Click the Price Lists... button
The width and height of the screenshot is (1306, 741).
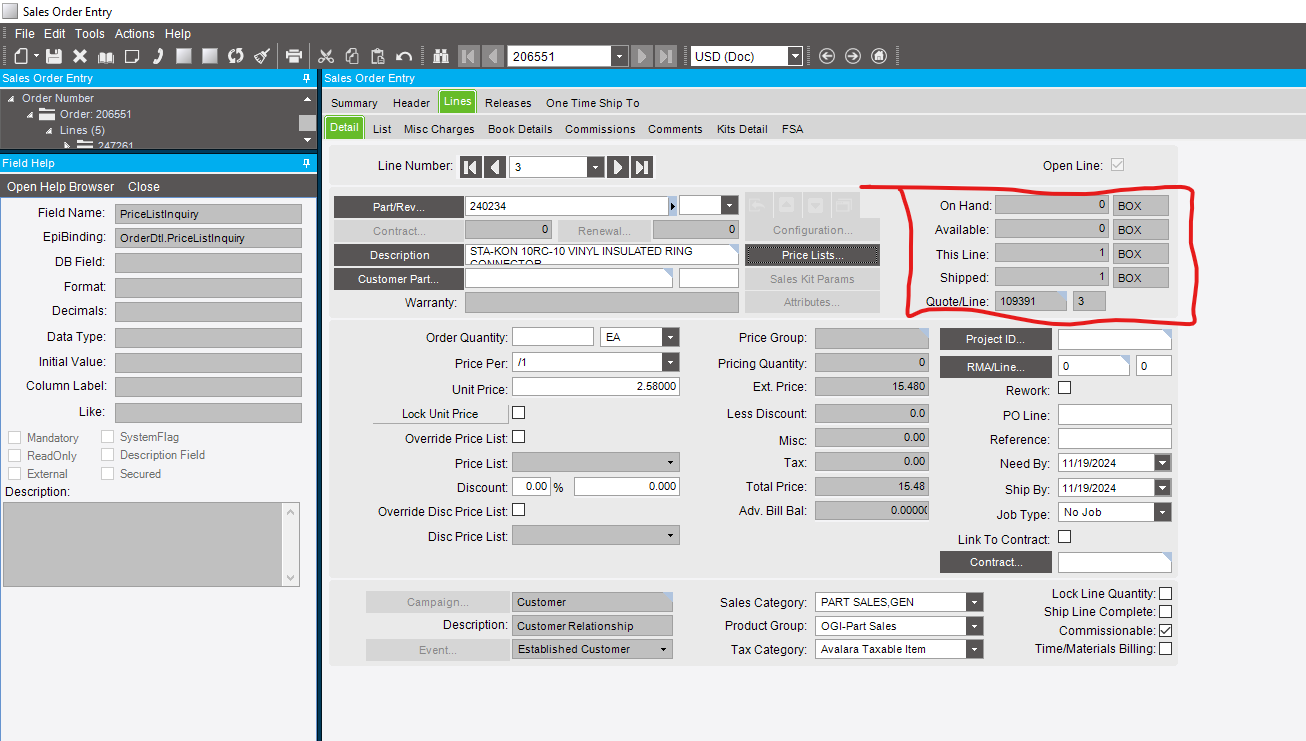[812, 255]
